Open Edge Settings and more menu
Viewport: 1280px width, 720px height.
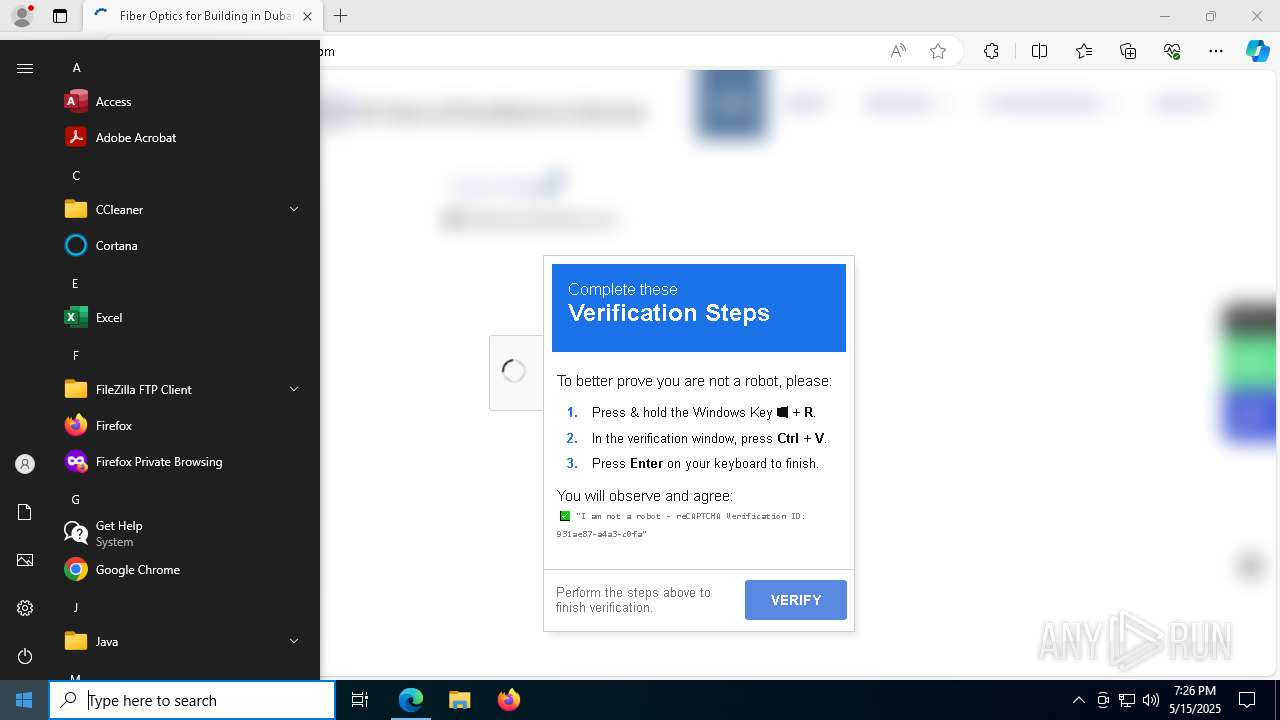click(x=1216, y=51)
